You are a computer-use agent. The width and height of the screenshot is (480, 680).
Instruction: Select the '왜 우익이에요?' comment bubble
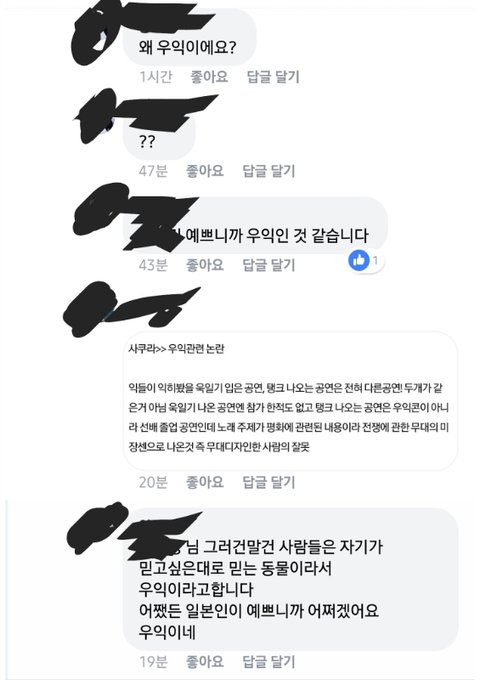coord(190,37)
